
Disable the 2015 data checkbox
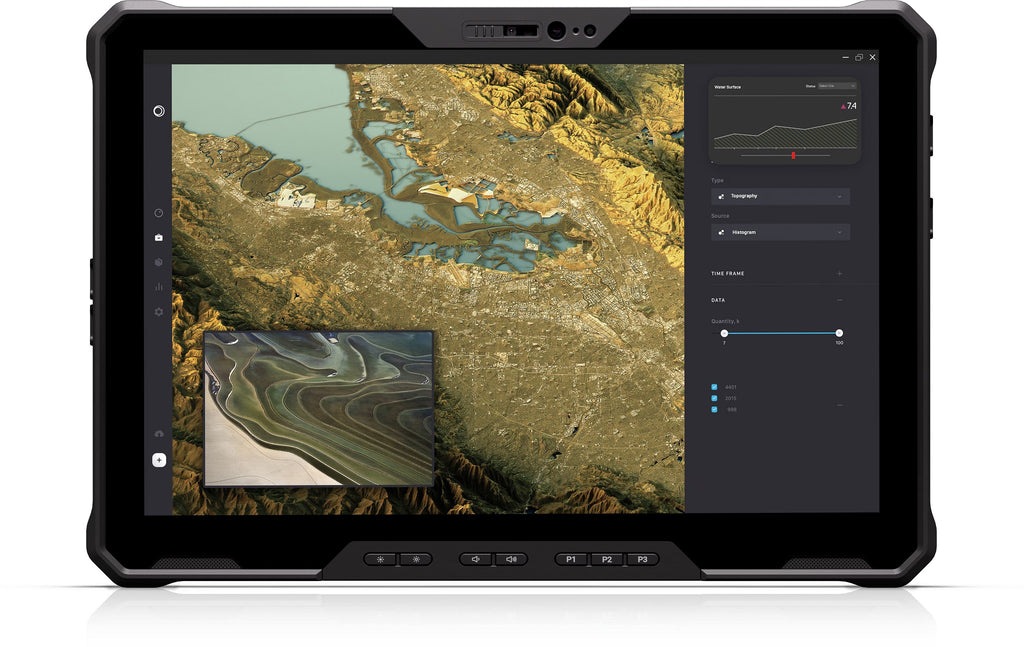pos(713,397)
